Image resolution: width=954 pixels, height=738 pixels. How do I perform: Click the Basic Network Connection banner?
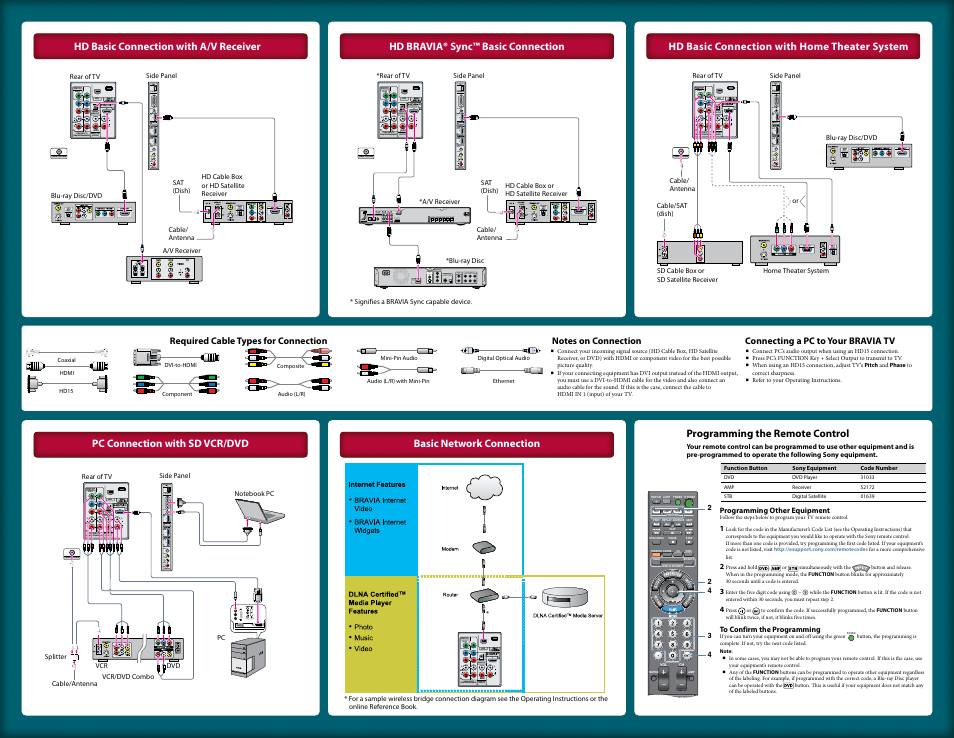(476, 444)
